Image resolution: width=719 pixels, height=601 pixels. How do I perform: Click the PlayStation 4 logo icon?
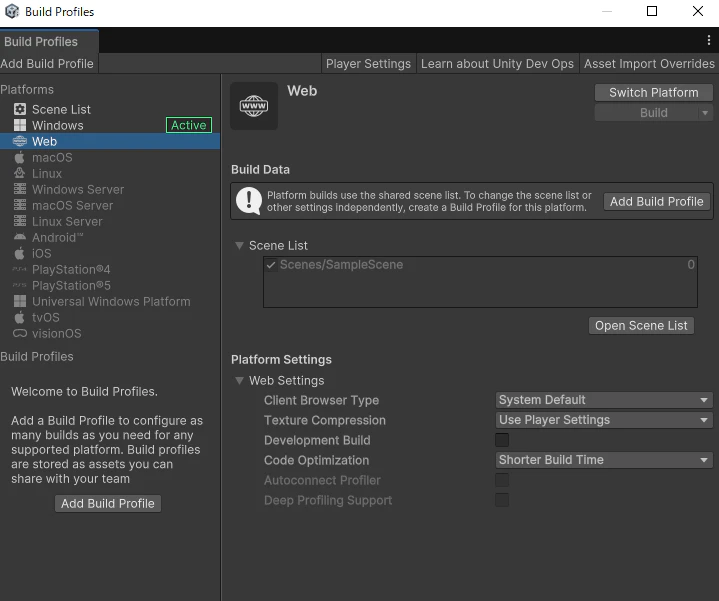click(x=20, y=269)
